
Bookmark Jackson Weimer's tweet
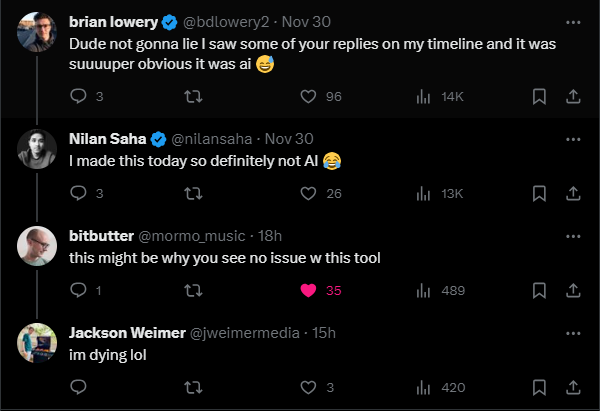coord(539,387)
